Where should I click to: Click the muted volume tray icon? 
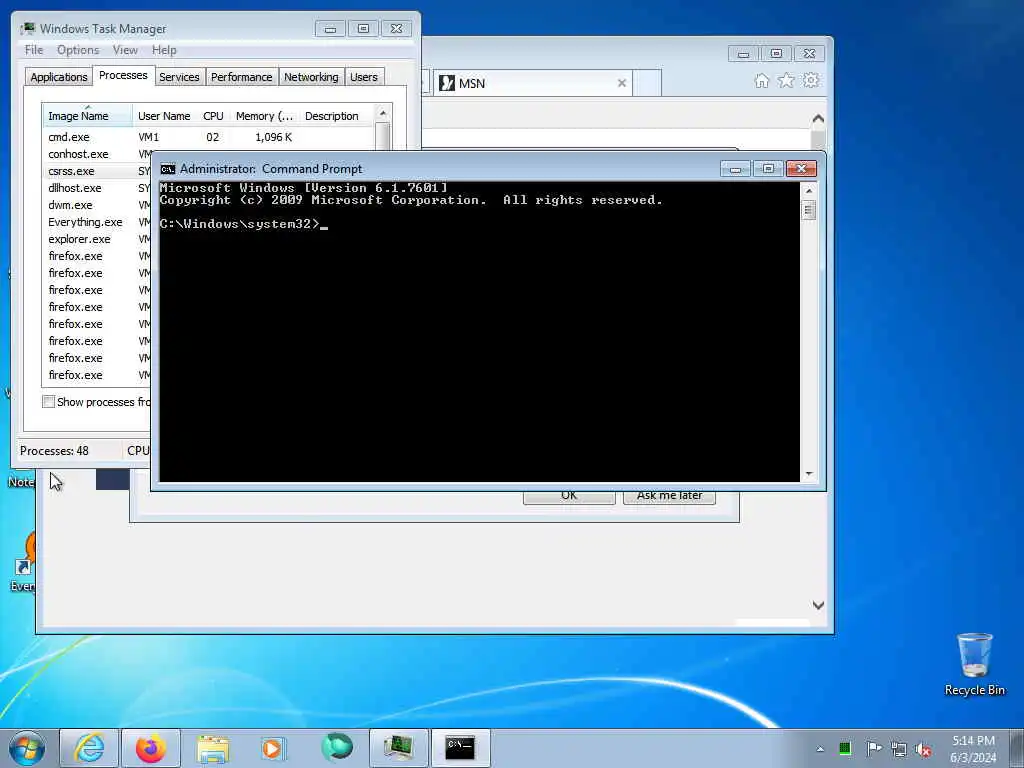point(923,749)
